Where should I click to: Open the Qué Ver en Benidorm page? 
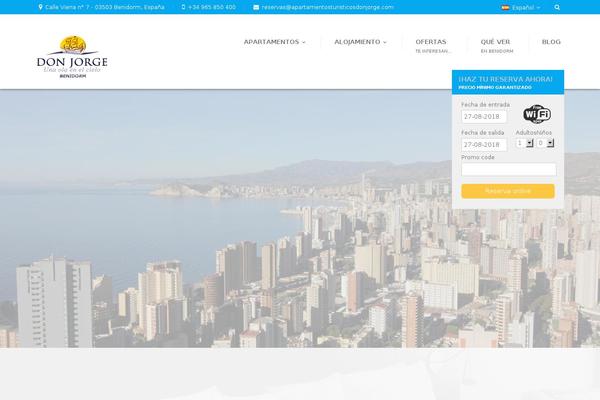pos(497,45)
